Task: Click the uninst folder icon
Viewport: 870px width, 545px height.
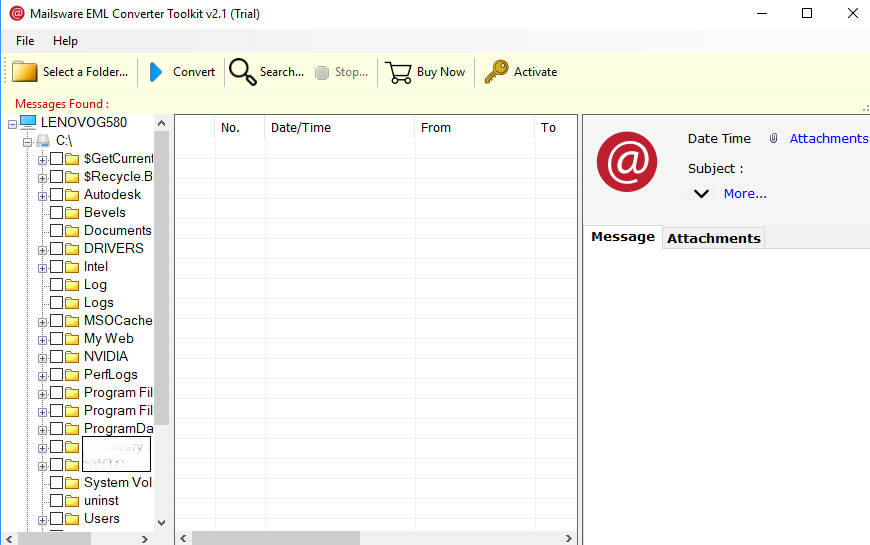Action: click(72, 501)
